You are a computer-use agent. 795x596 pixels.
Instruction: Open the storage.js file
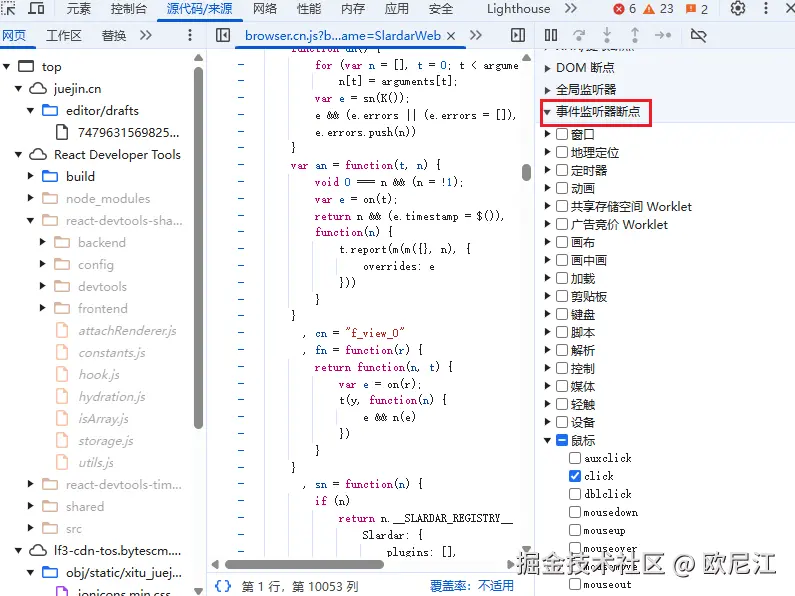pyautogui.click(x=105, y=441)
